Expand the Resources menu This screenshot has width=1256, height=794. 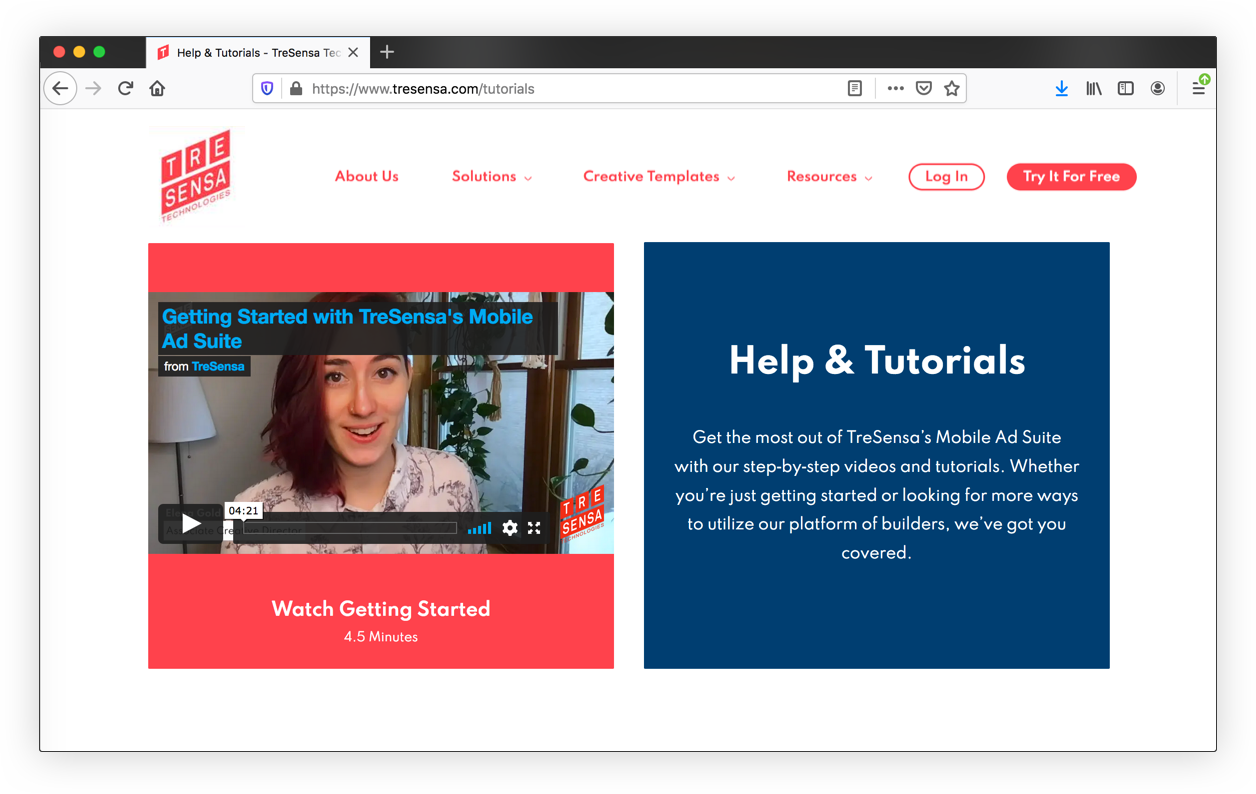[x=830, y=176]
